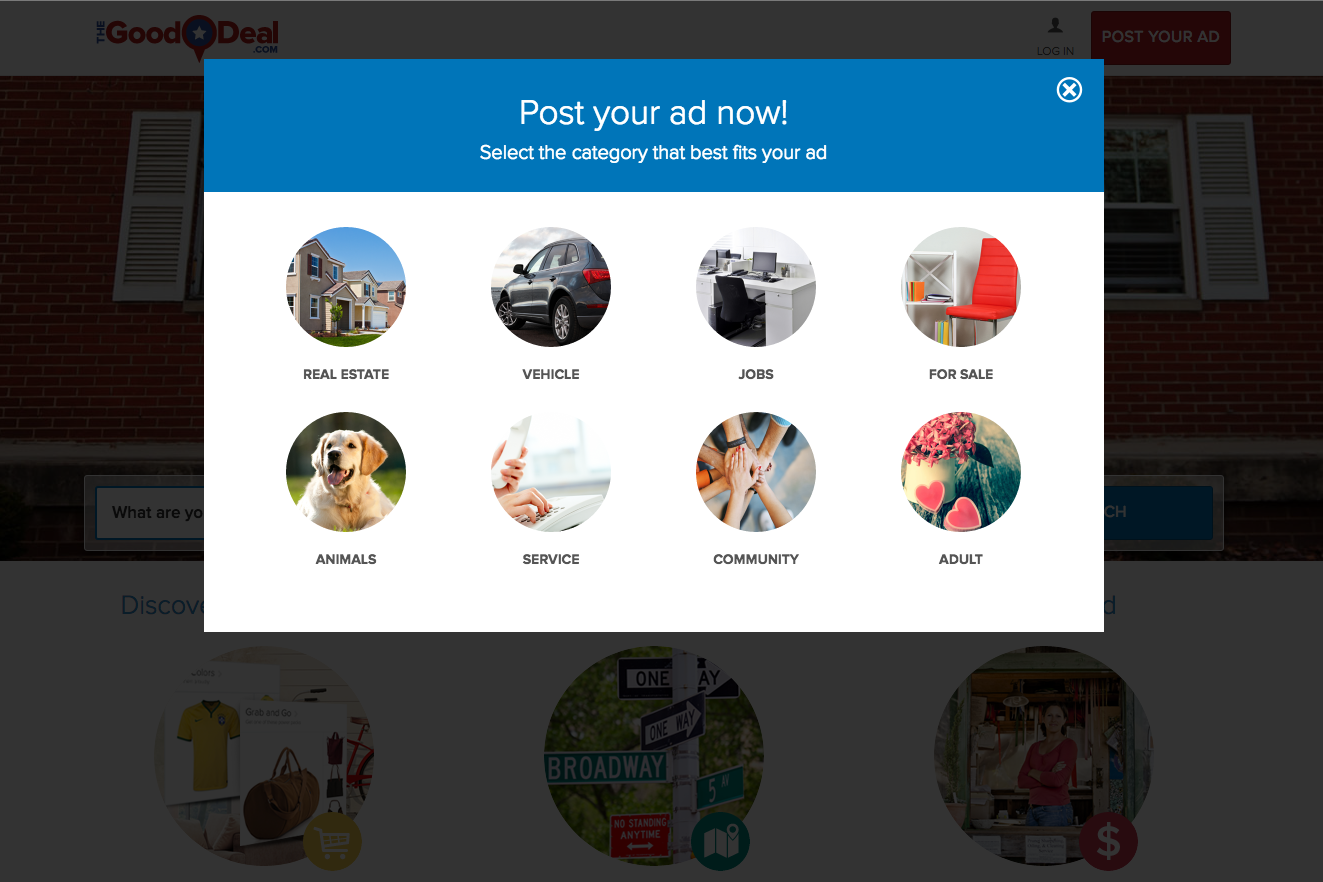Viewport: 1323px width, 882px height.
Task: Click the VEHICLE category label
Action: point(551,374)
